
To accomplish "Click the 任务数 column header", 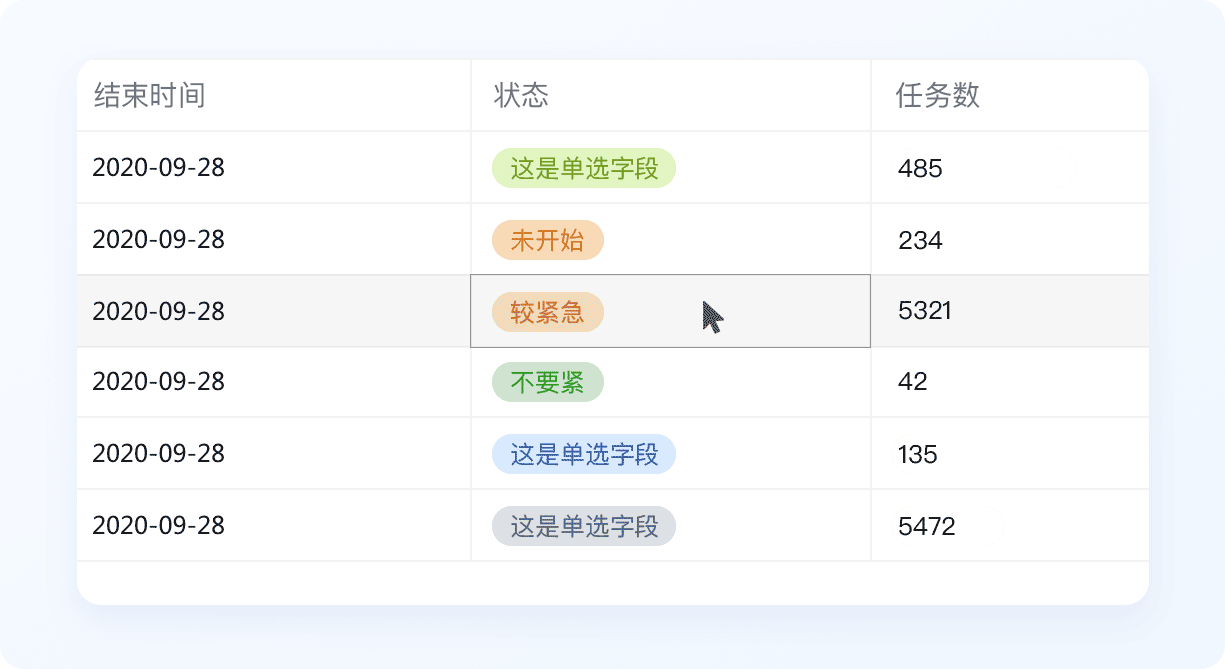I will point(937,96).
